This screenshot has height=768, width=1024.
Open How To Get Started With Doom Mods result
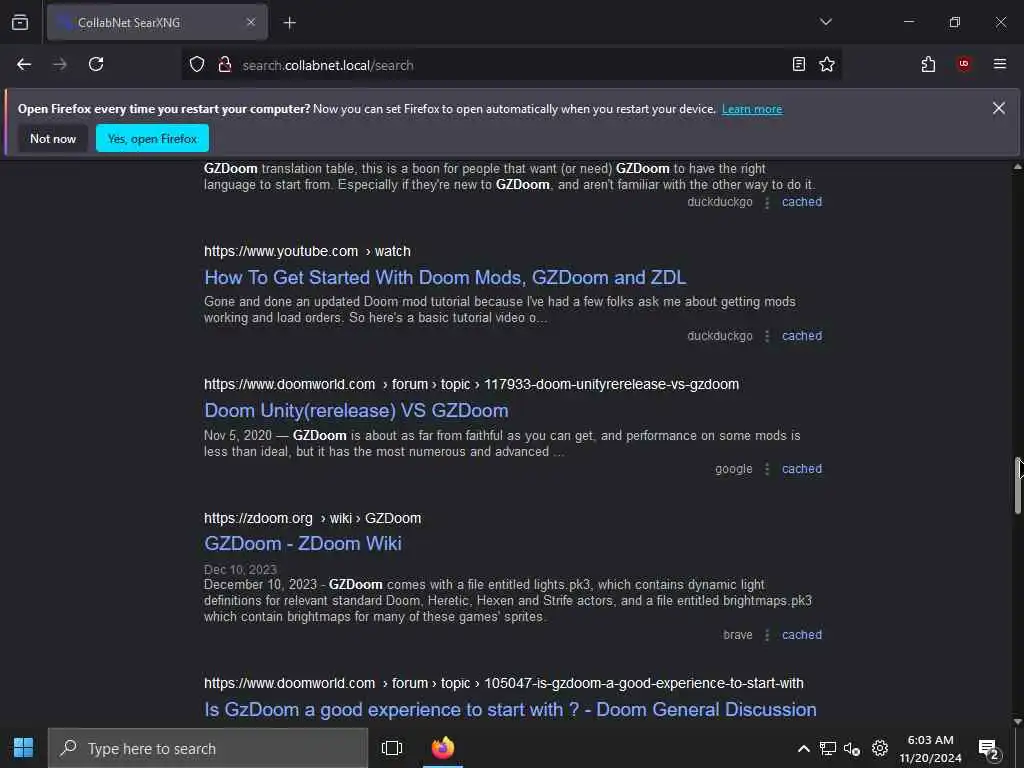tap(445, 278)
